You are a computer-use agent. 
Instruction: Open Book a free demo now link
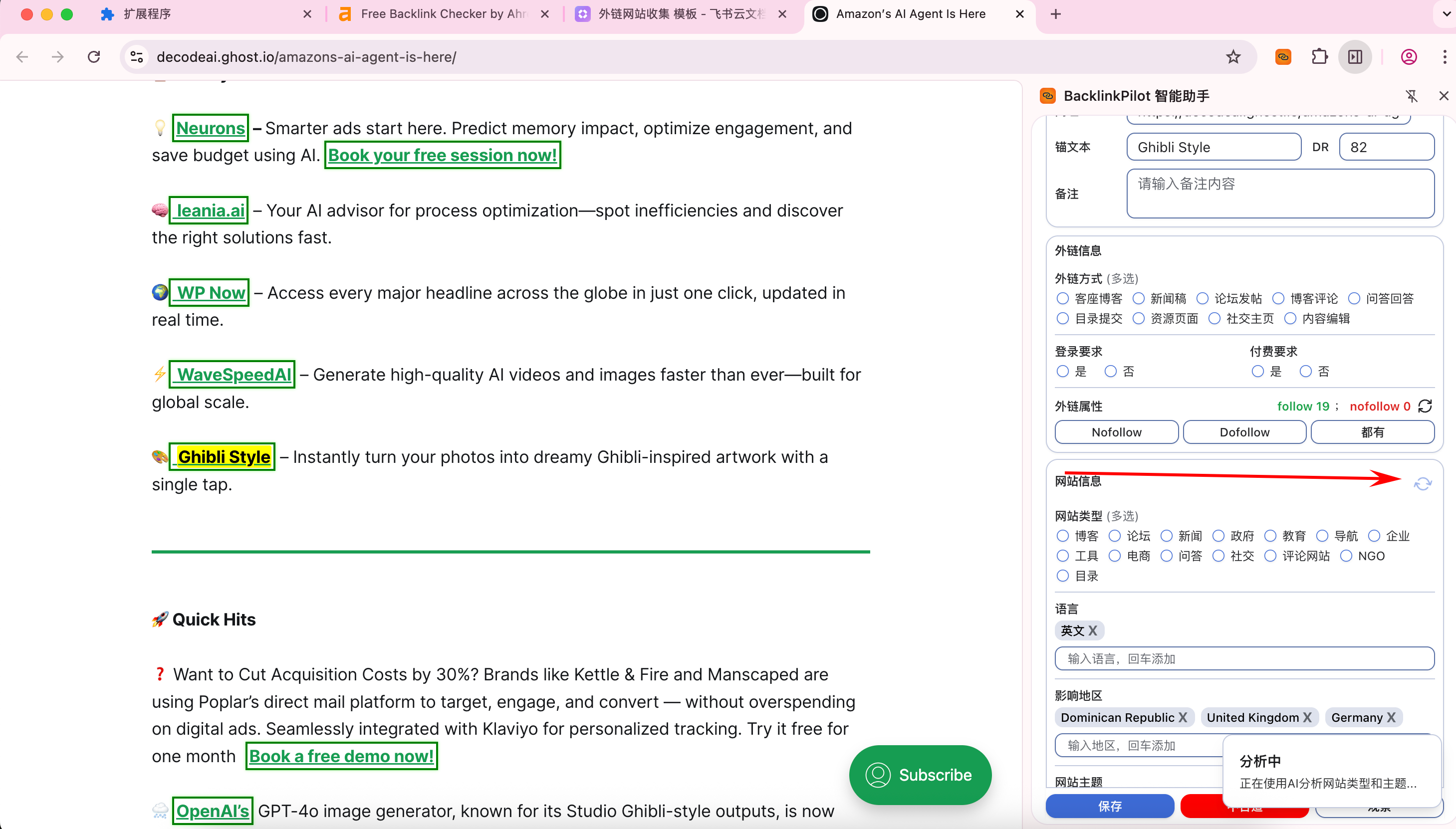click(342, 756)
